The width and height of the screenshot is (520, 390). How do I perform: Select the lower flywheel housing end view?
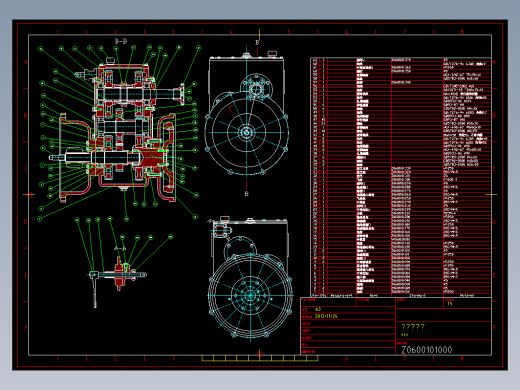coord(250,278)
